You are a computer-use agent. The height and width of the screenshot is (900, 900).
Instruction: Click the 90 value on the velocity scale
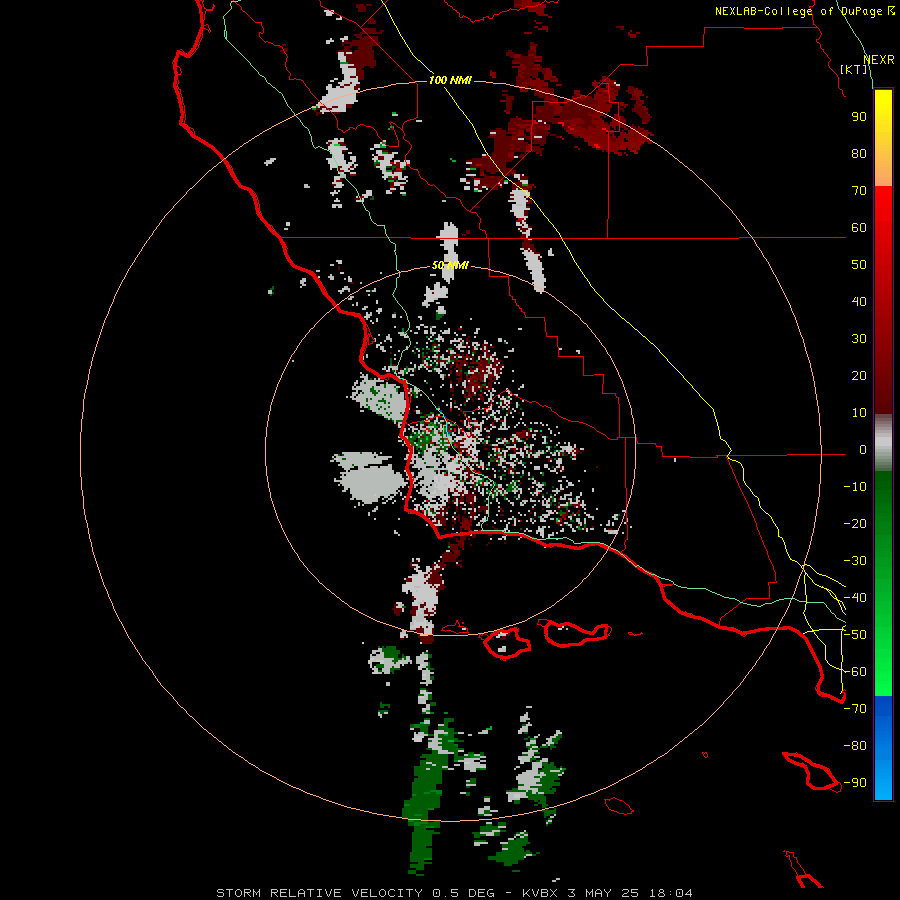tap(859, 117)
